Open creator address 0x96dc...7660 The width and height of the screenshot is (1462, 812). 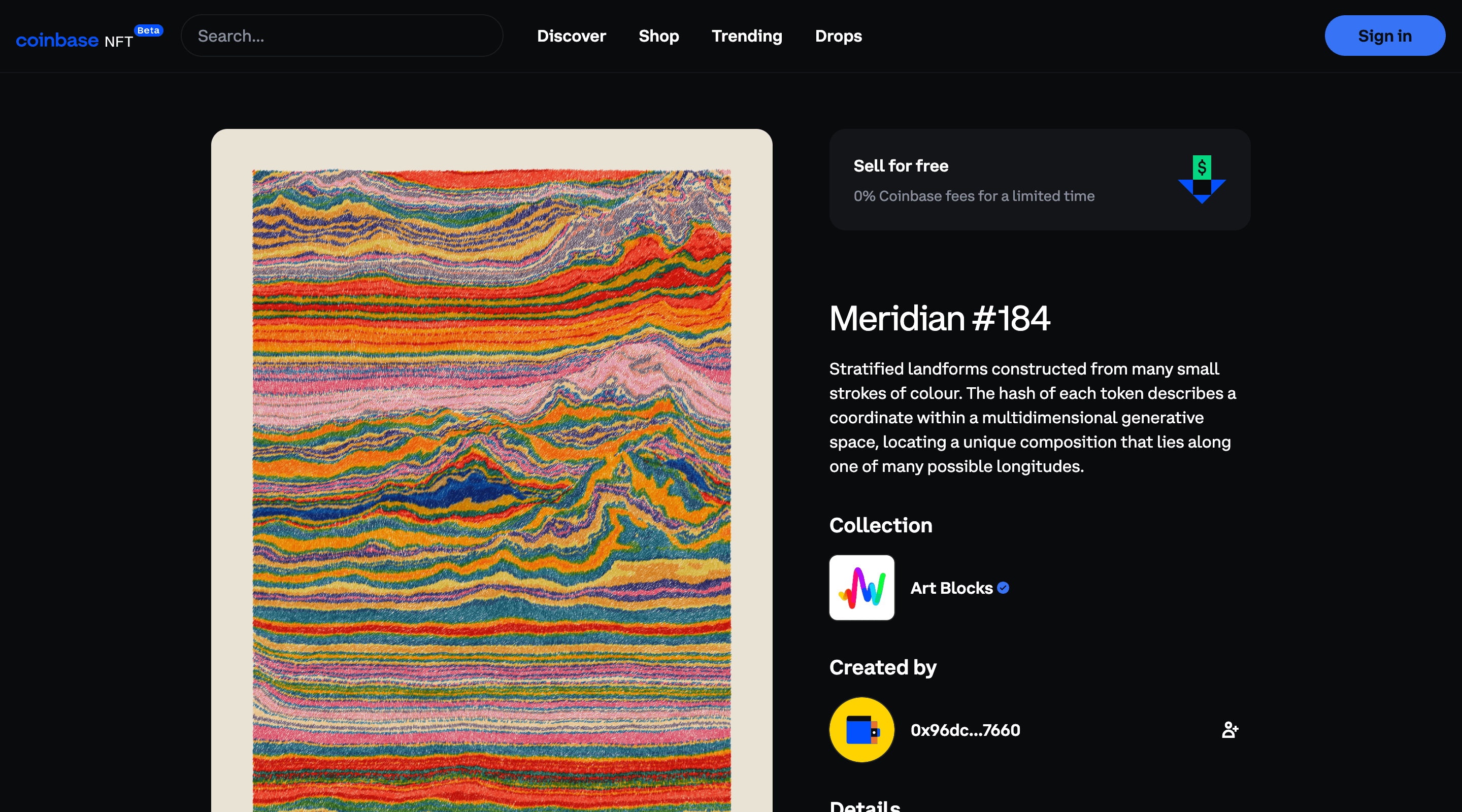[965, 730]
